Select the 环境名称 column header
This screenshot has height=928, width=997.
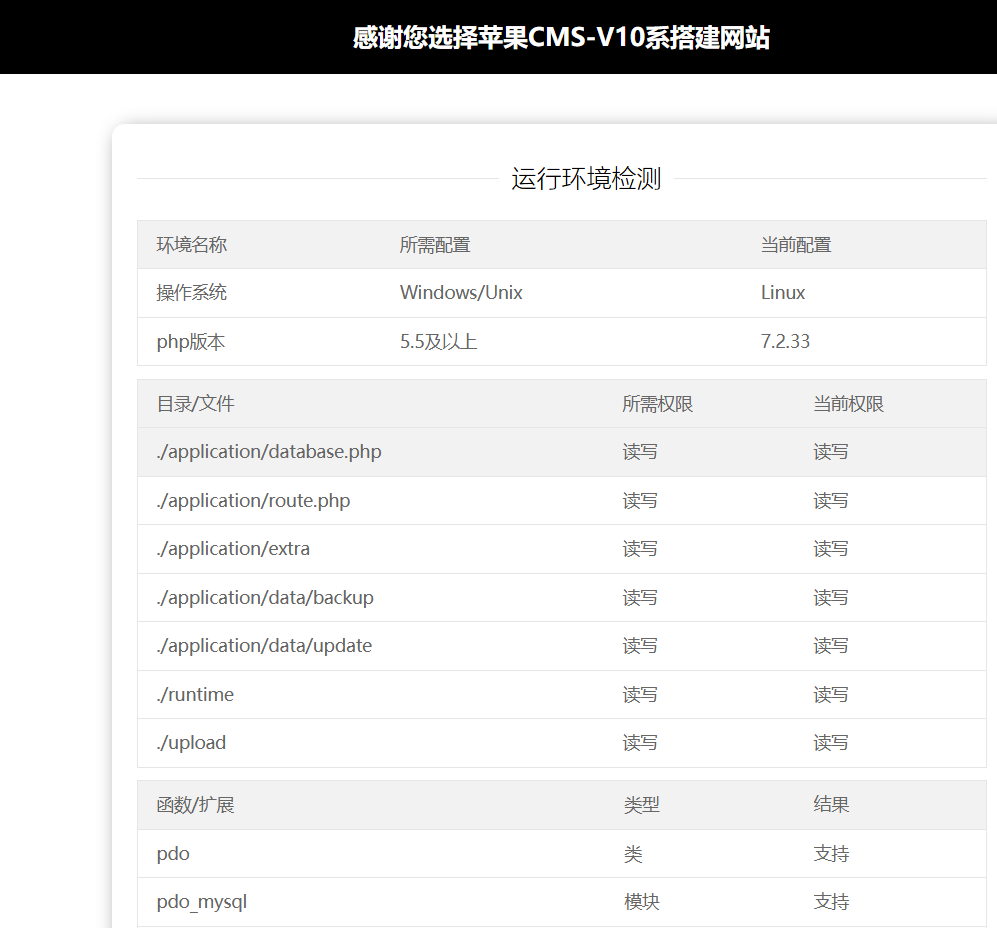pyautogui.click(x=192, y=245)
